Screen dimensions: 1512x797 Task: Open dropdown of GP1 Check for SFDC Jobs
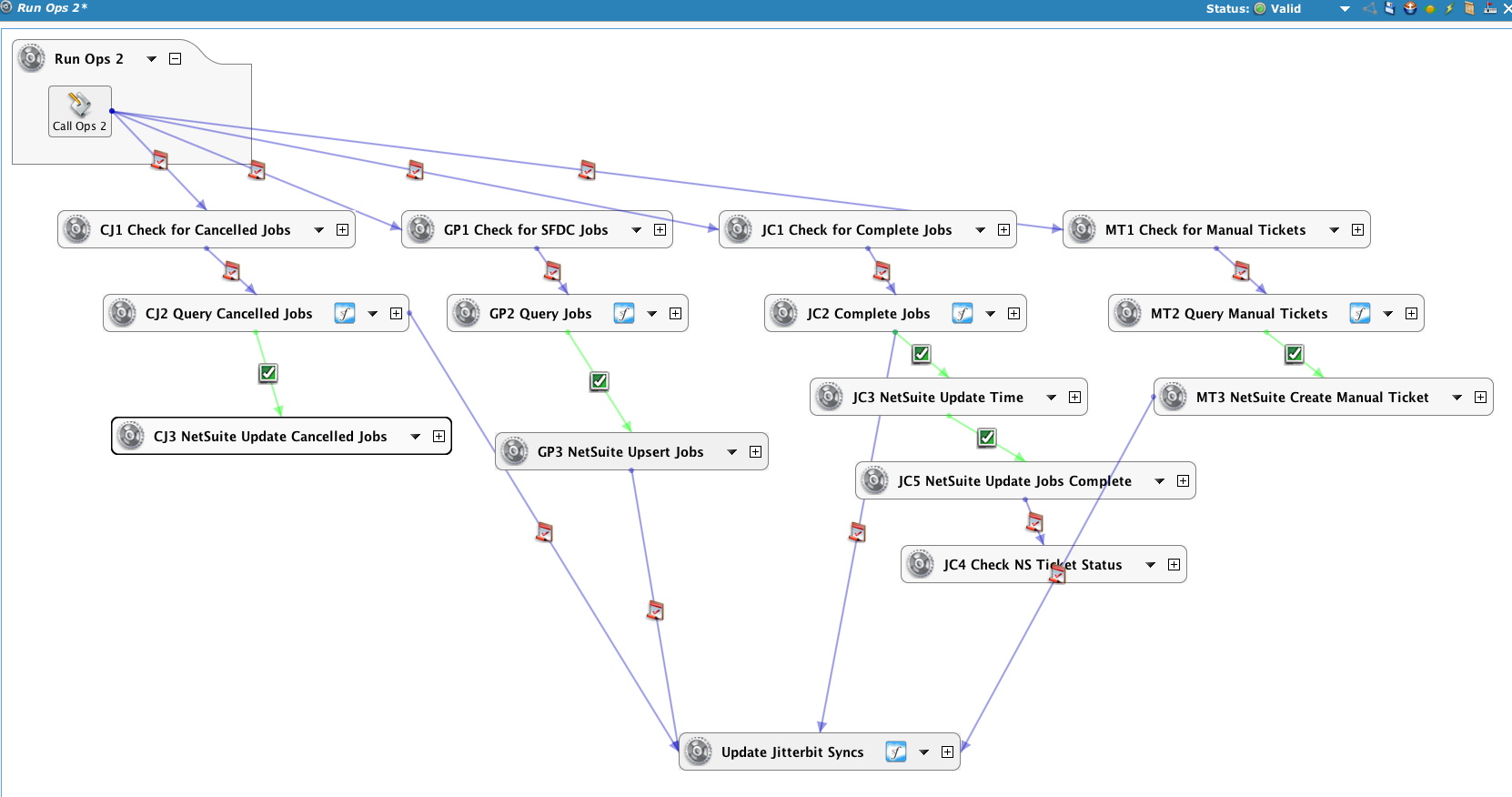pos(637,230)
